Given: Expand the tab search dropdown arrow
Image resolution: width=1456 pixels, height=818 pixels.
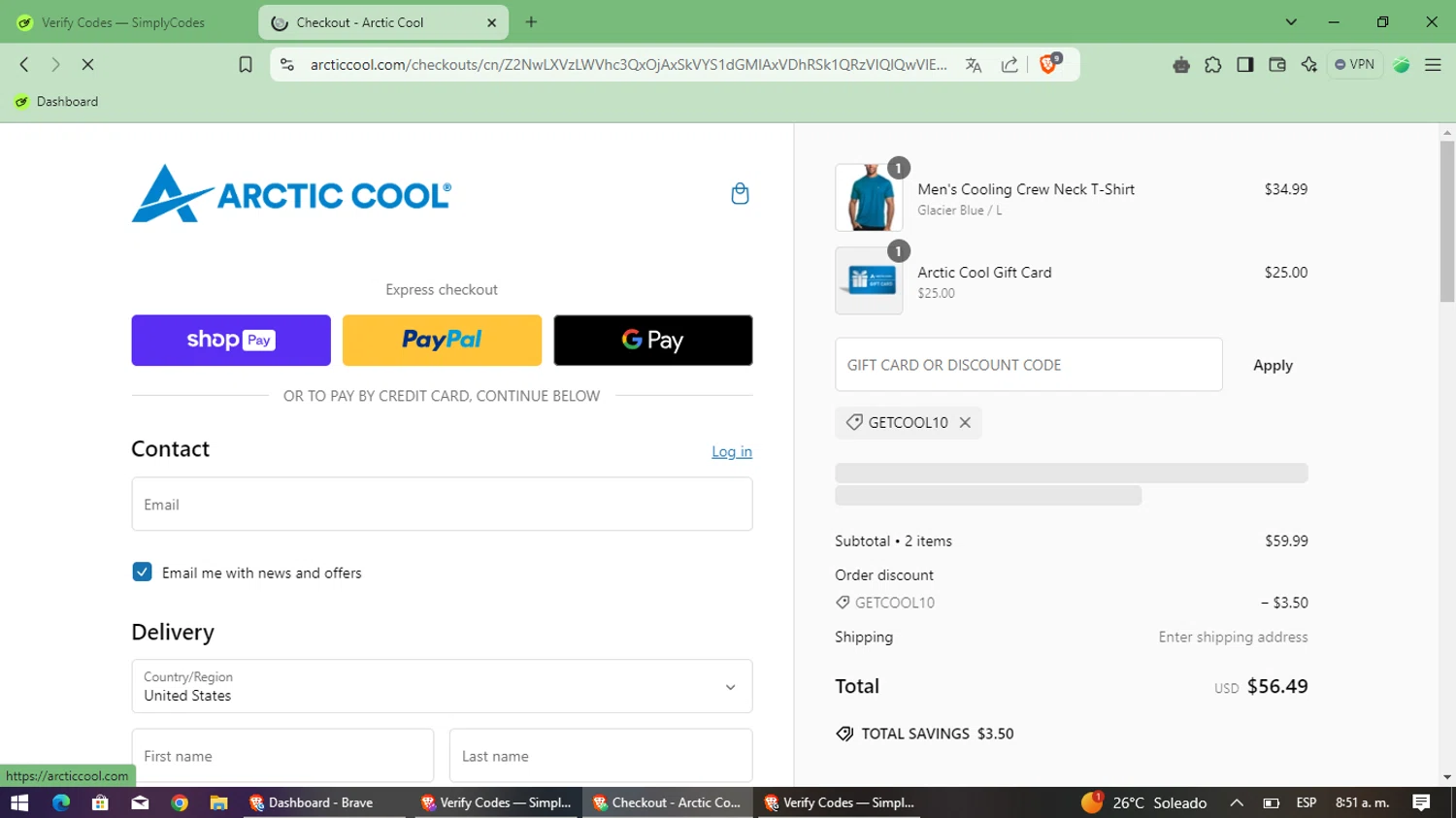Looking at the screenshot, I should point(1291,21).
